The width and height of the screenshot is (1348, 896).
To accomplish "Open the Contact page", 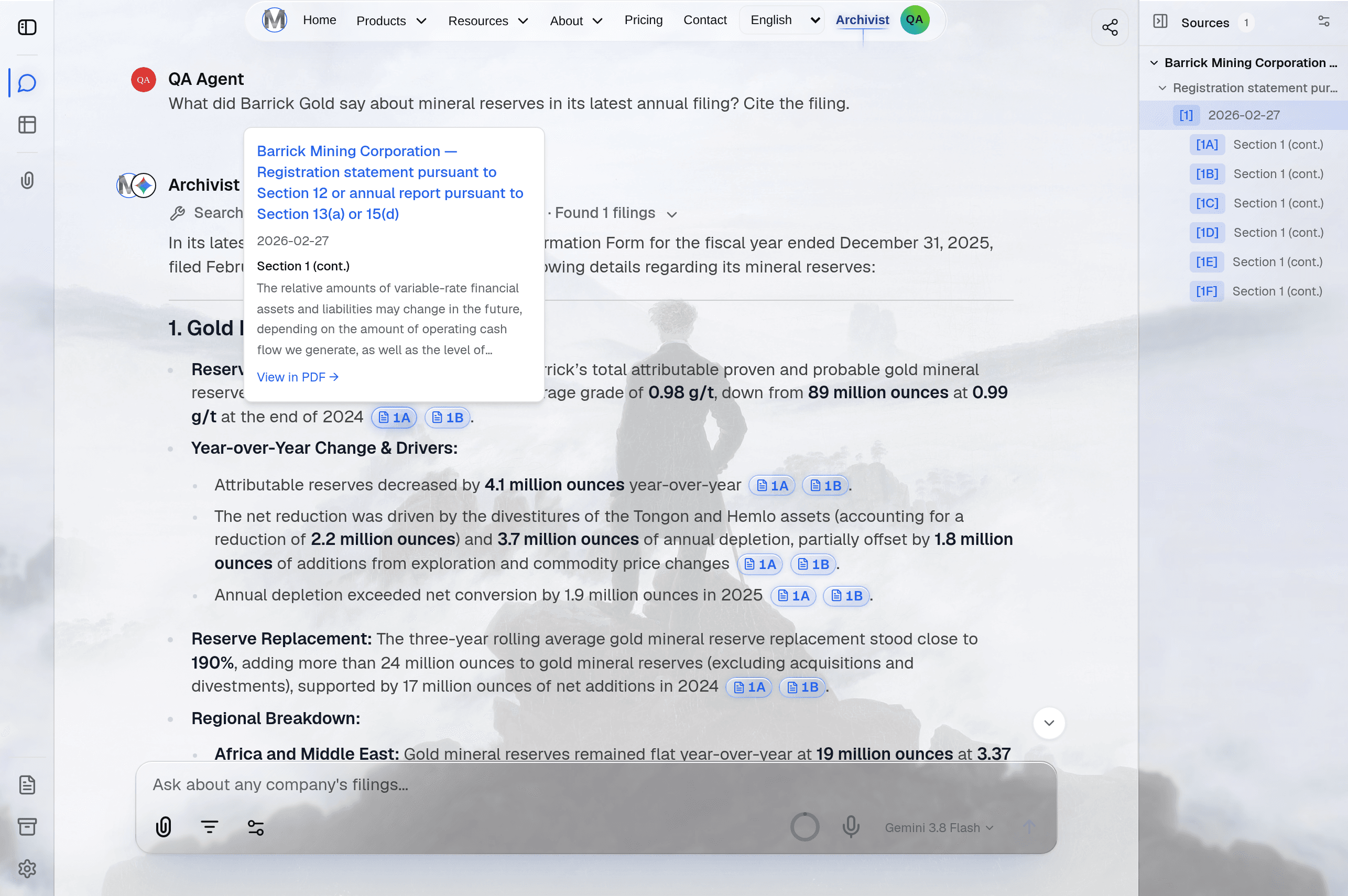I will coord(704,20).
